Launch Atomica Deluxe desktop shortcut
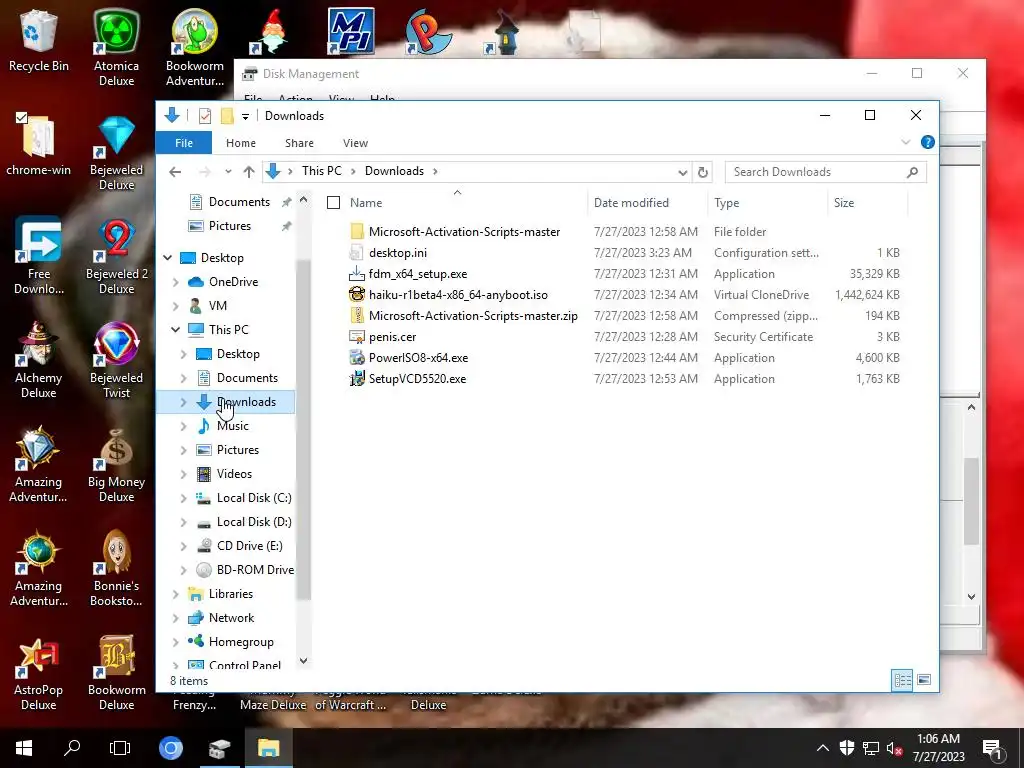The width and height of the screenshot is (1024, 768). pos(116,48)
